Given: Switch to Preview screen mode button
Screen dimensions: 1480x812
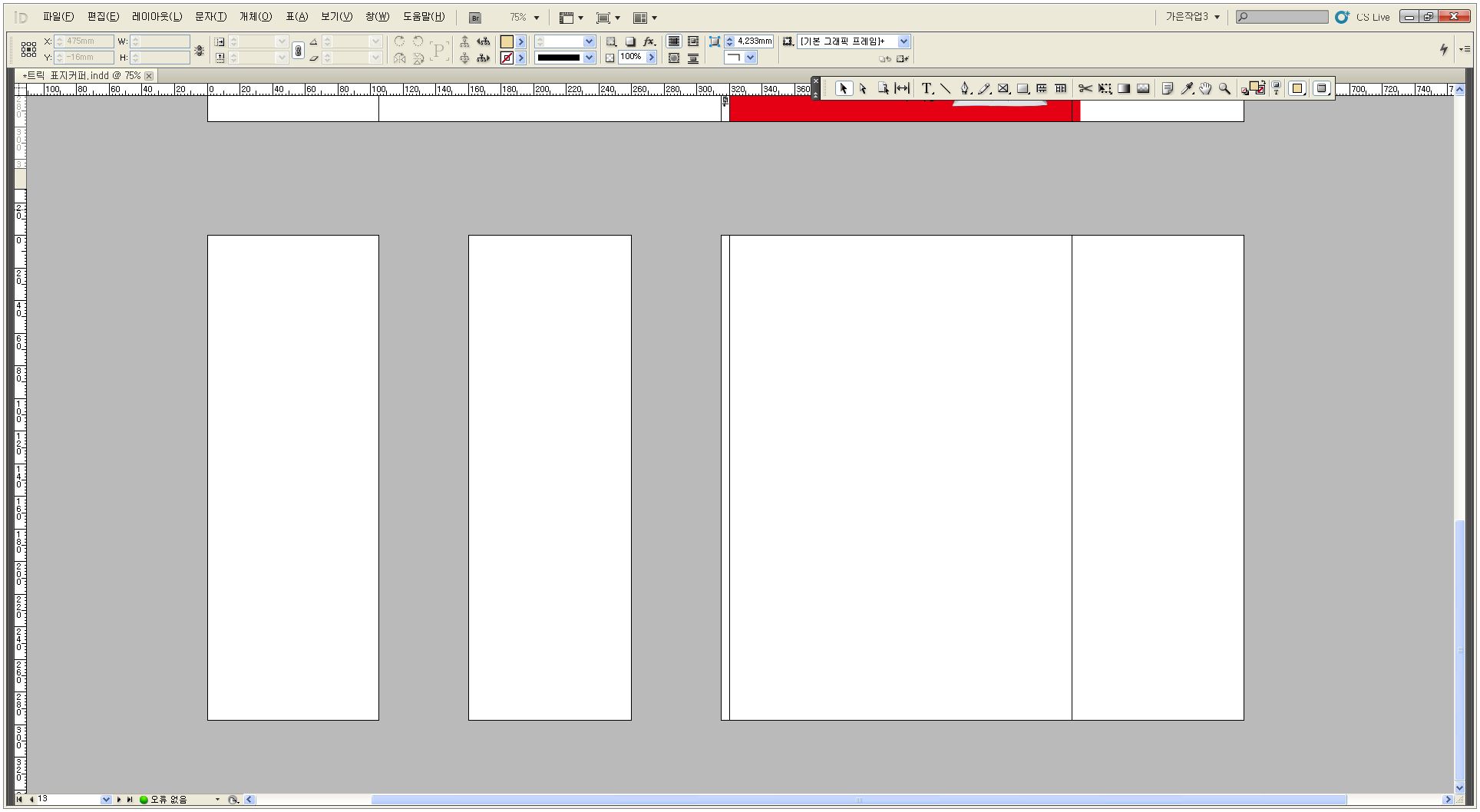Looking at the screenshot, I should tap(1321, 89).
